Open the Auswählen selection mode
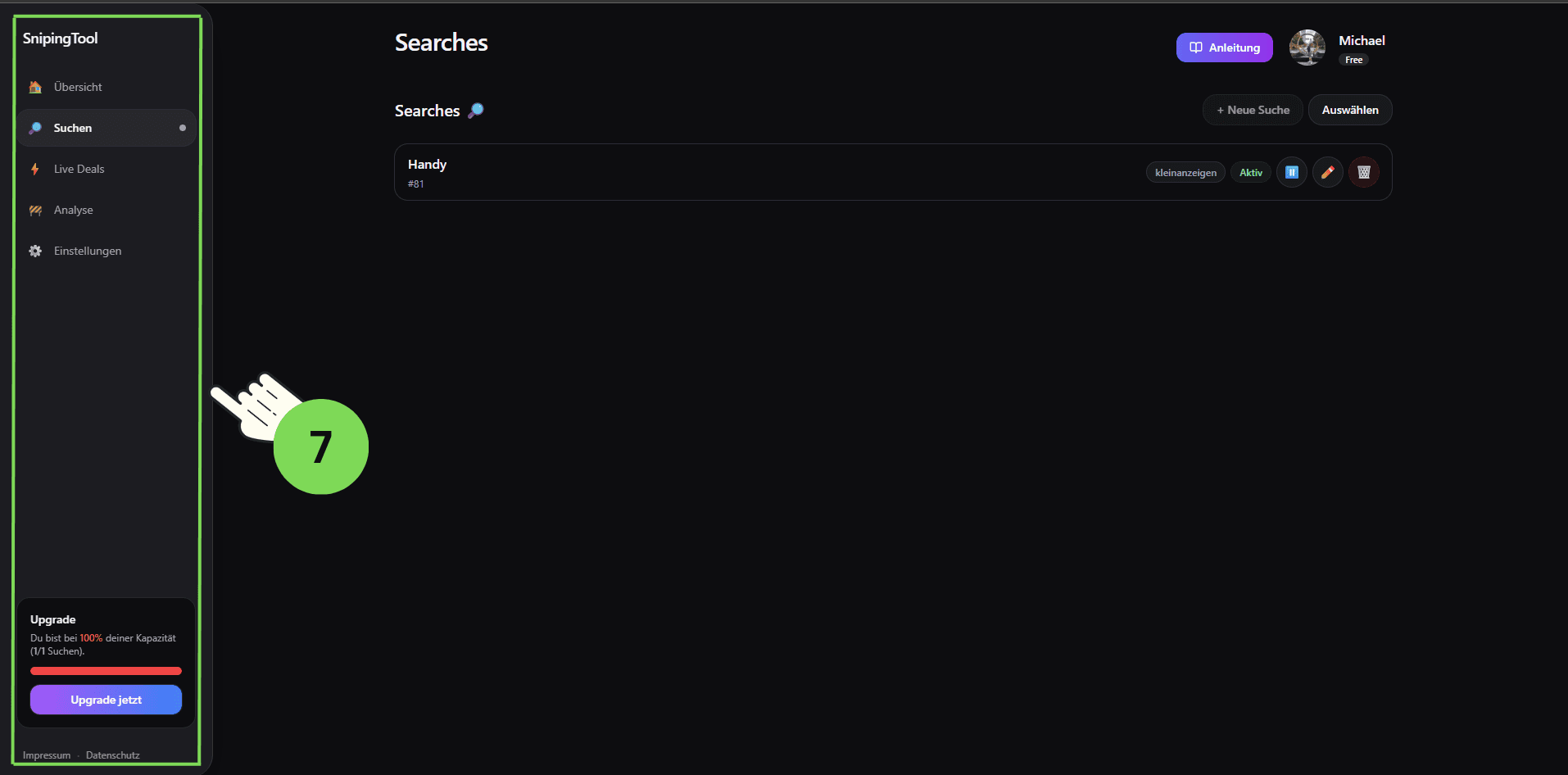This screenshot has height=775, width=1568. [x=1349, y=109]
